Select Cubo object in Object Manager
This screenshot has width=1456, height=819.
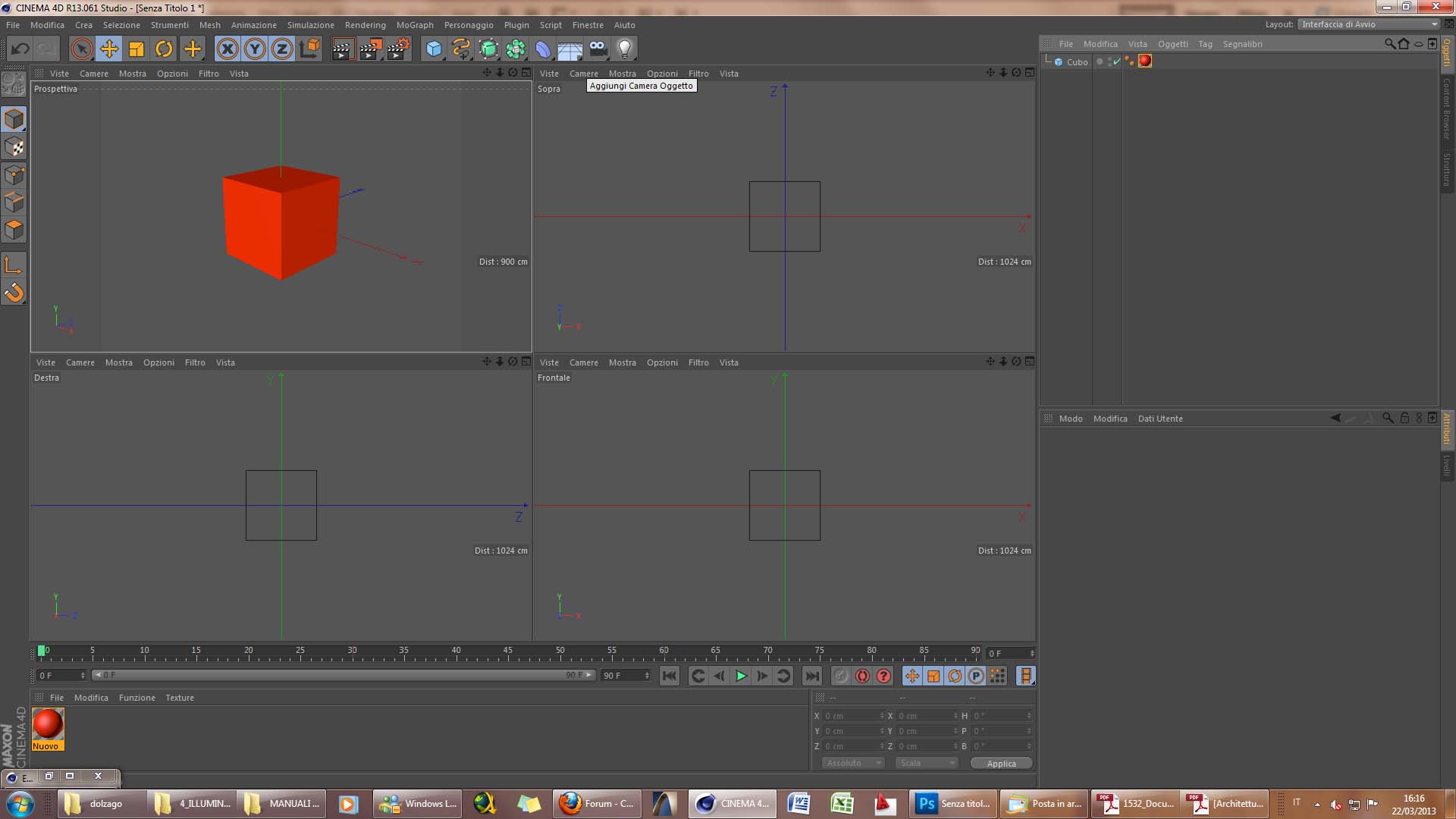click(1077, 62)
